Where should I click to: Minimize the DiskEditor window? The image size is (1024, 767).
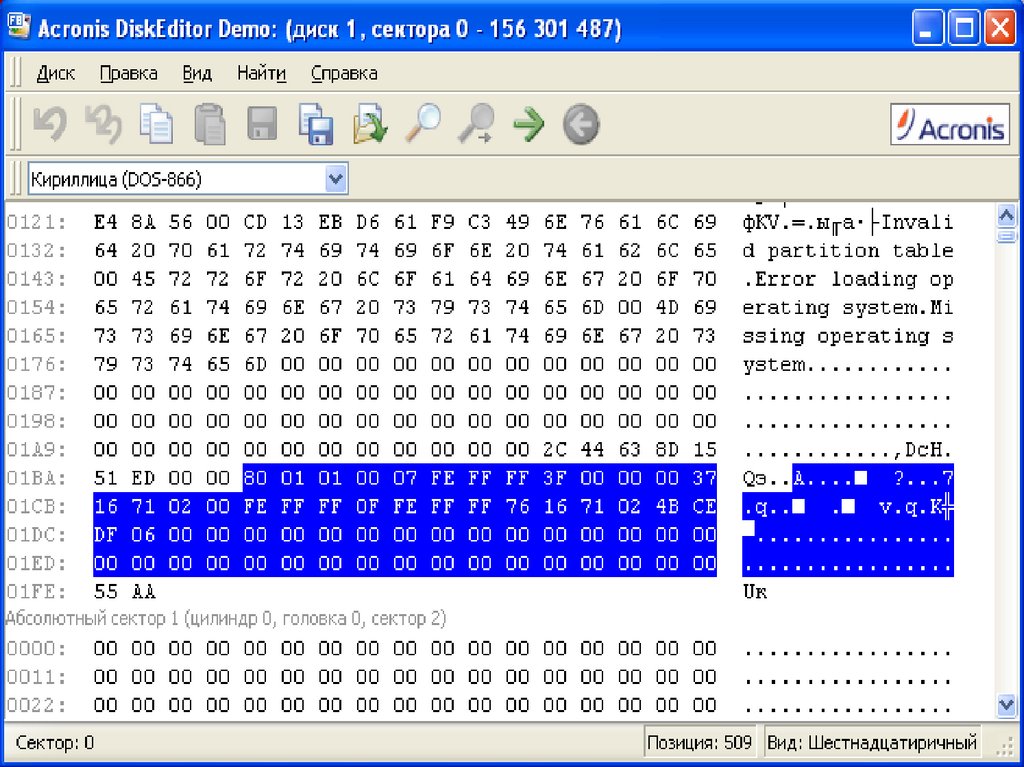927,28
